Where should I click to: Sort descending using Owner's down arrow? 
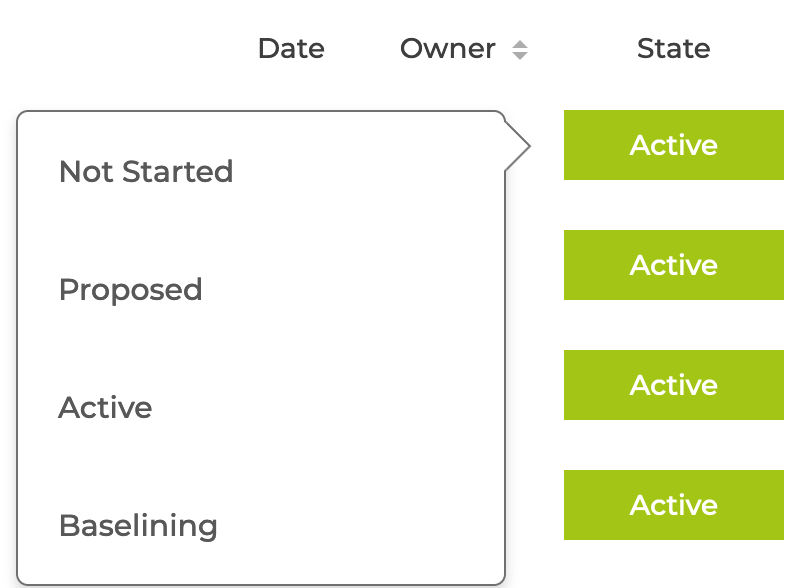tap(519, 55)
